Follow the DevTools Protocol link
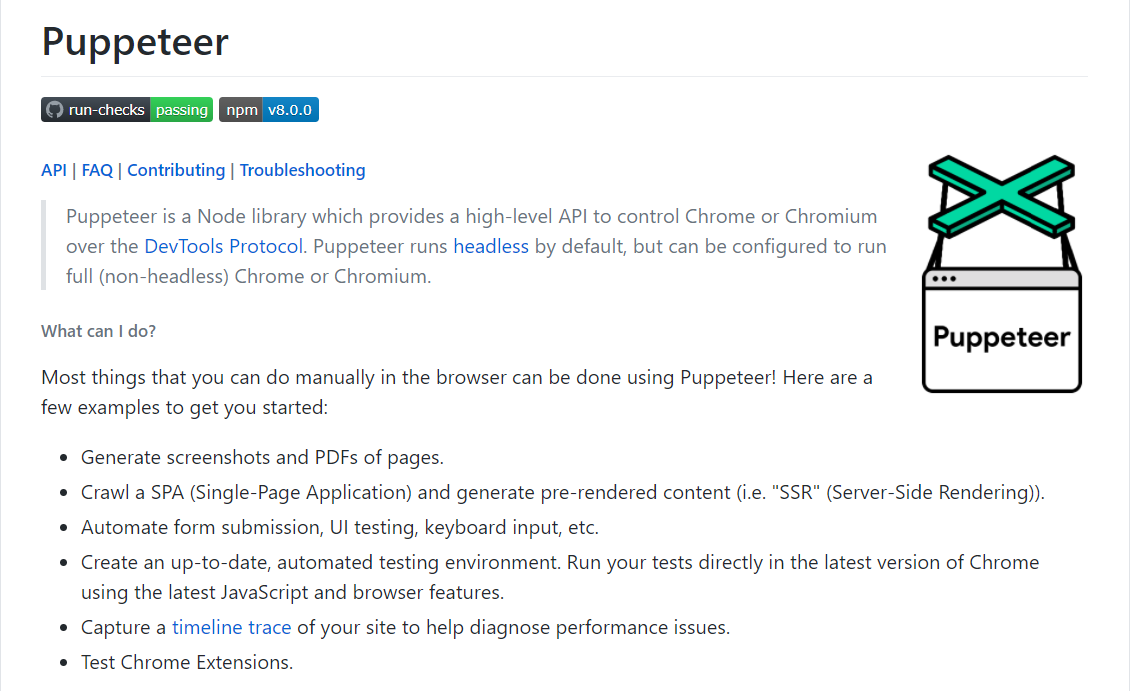 pyautogui.click(x=220, y=246)
